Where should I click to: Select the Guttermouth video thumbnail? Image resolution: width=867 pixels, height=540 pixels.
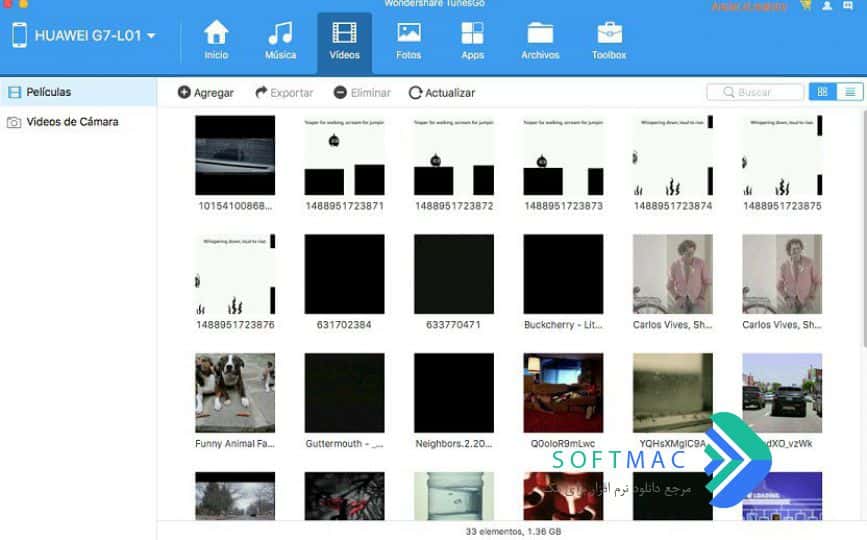pos(344,393)
